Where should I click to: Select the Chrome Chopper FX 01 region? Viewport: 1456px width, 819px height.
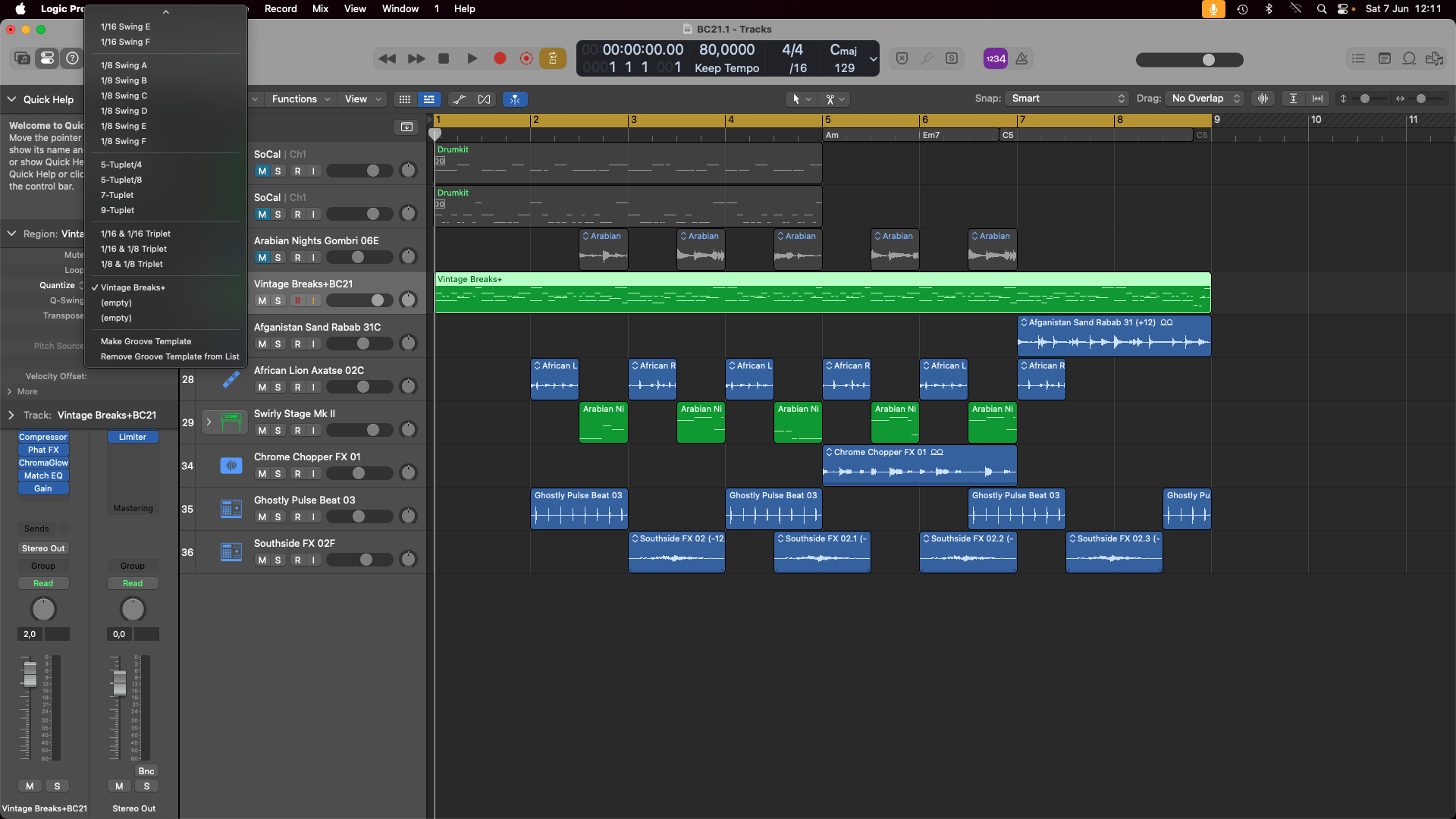click(x=919, y=466)
